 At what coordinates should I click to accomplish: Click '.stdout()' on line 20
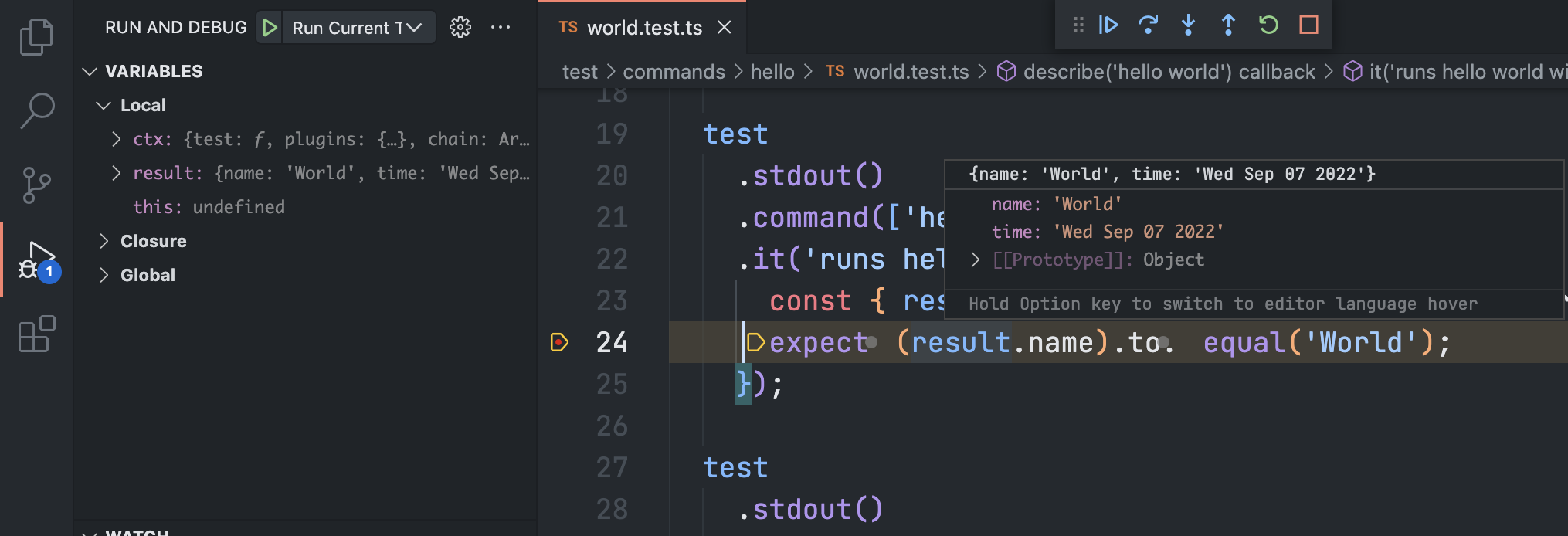[x=810, y=175]
